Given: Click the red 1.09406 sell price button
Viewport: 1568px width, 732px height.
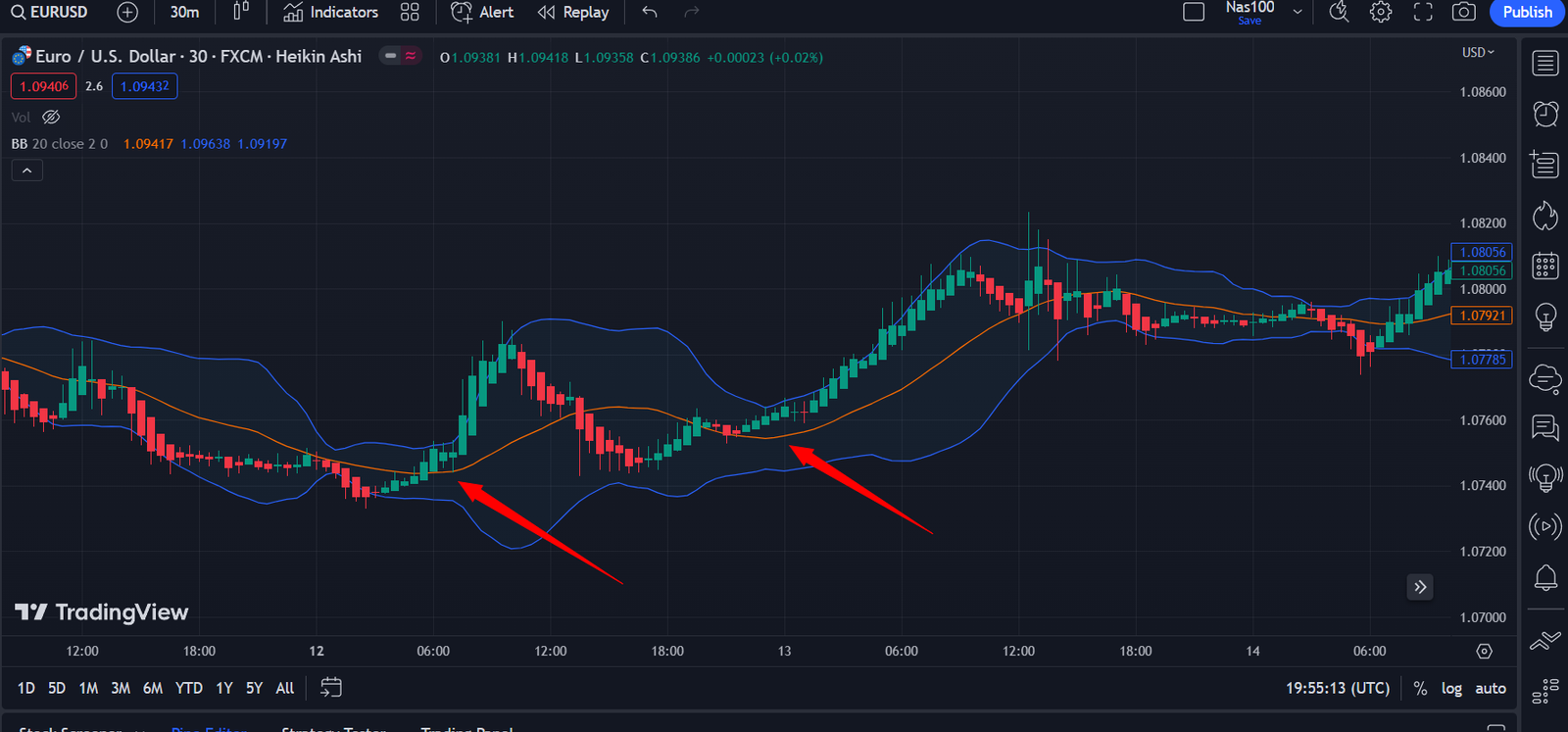Looking at the screenshot, I should click(44, 86).
